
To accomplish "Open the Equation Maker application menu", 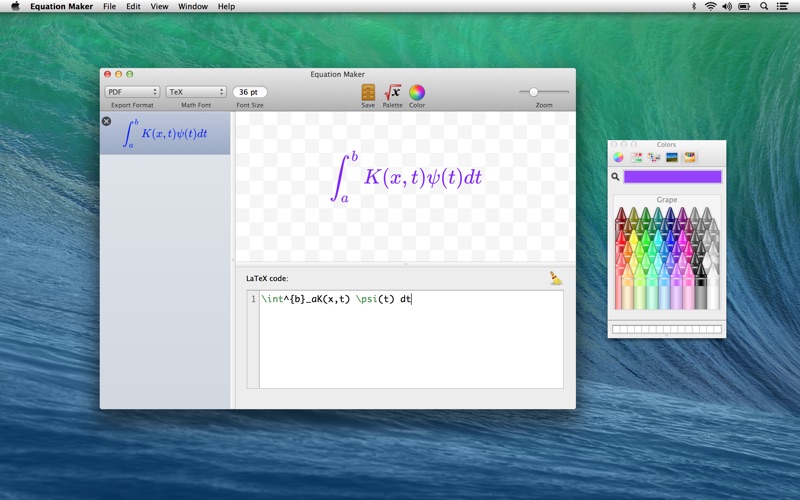I will (61, 6).
